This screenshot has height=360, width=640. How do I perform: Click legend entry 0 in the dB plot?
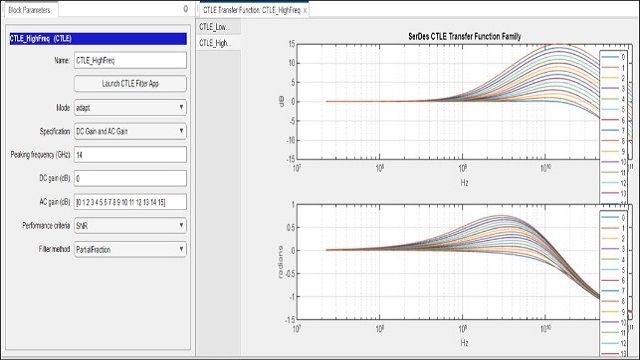tap(613, 57)
